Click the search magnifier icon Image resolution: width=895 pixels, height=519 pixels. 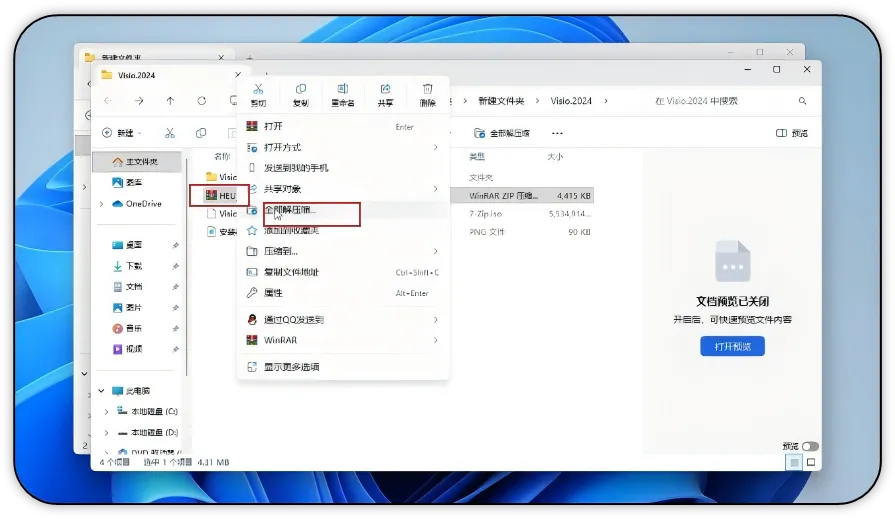point(803,101)
